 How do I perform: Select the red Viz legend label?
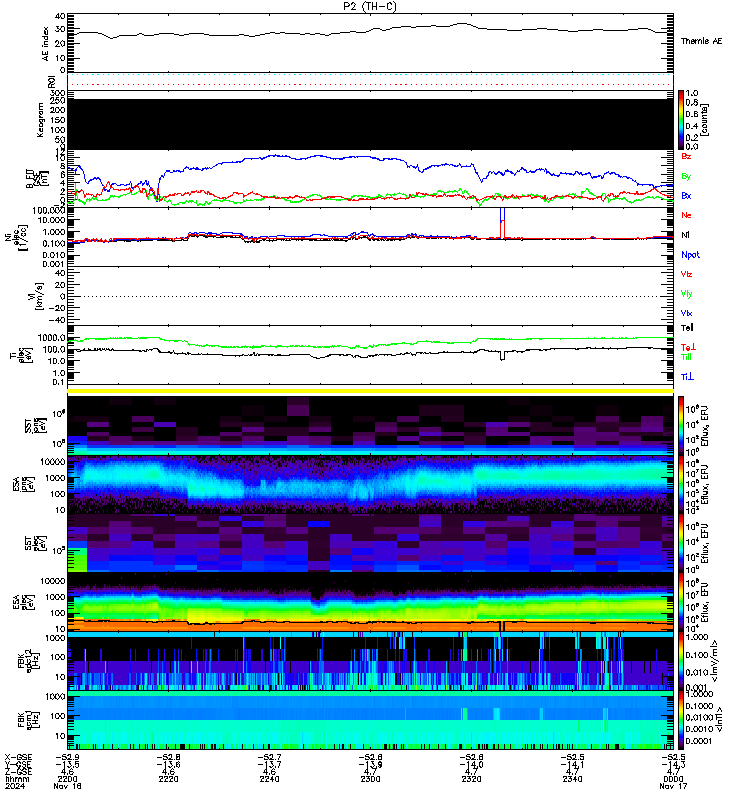tap(686, 274)
